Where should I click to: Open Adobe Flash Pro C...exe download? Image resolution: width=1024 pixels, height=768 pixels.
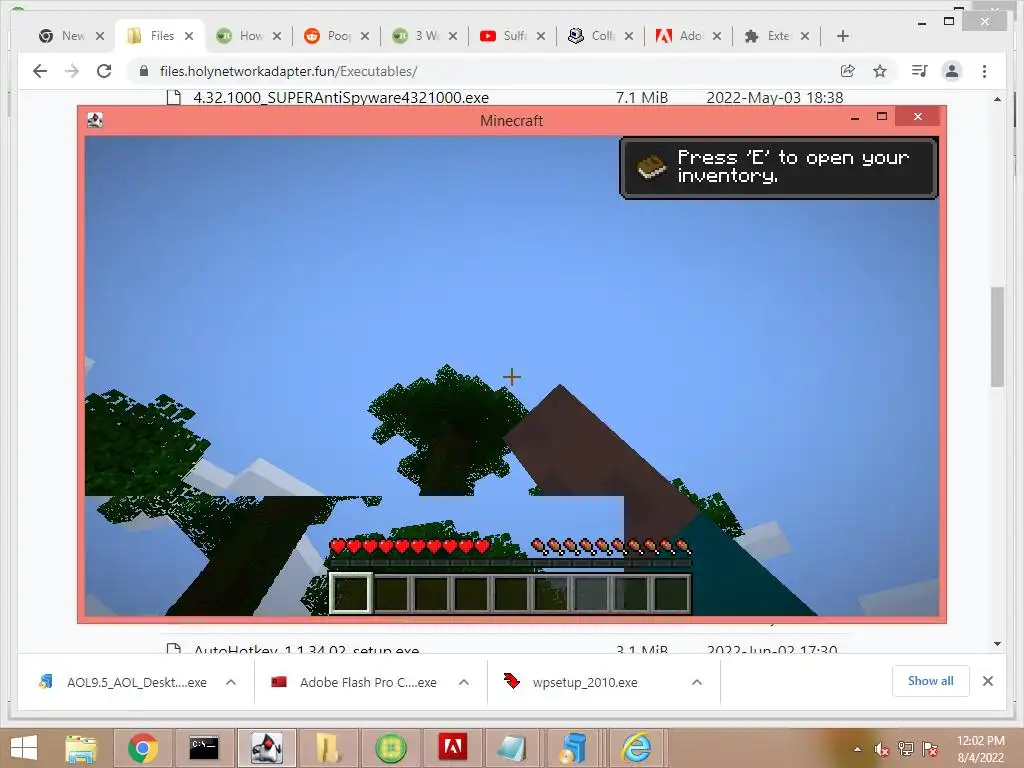(356, 682)
